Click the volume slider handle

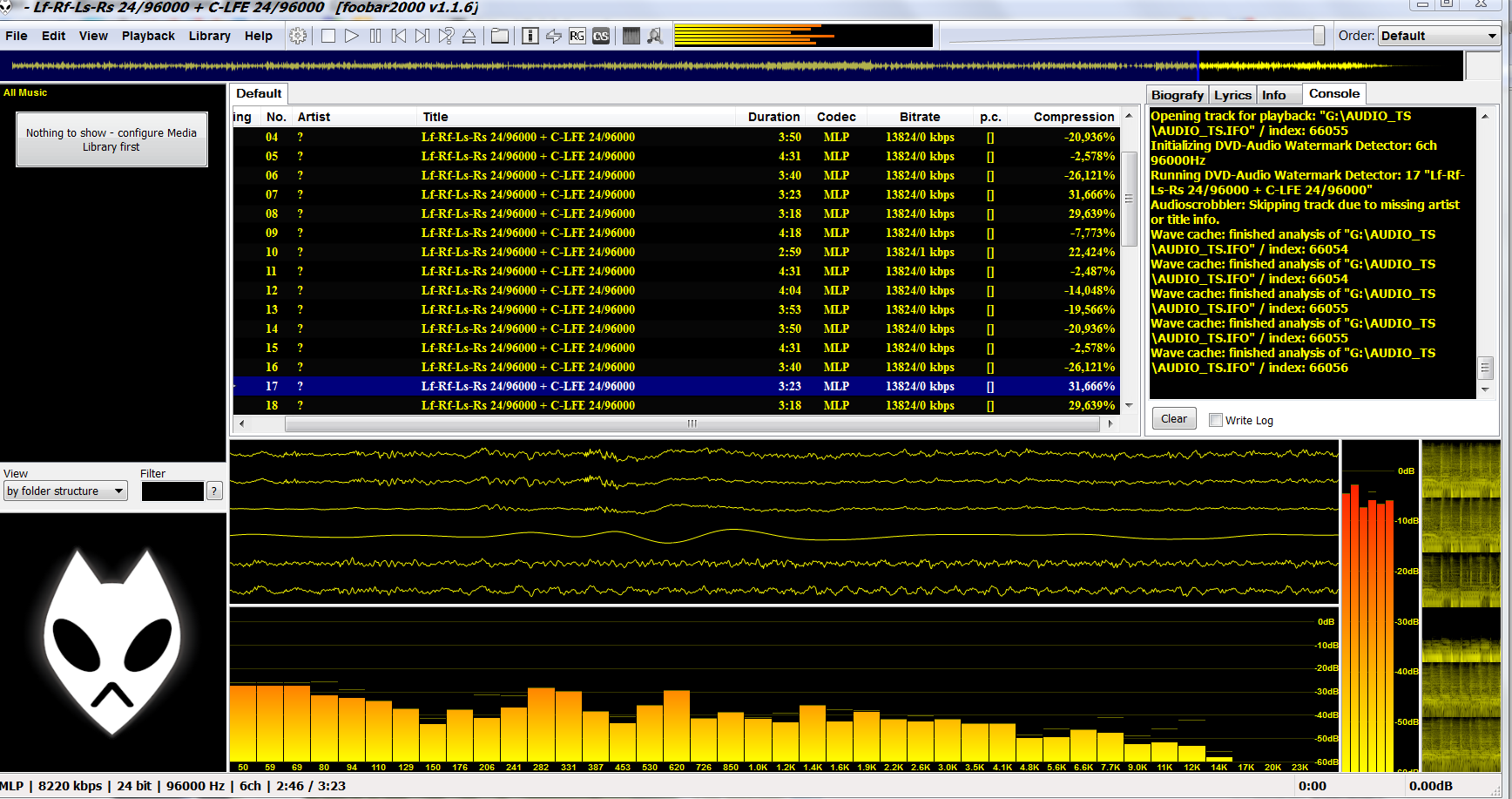[x=1319, y=36]
